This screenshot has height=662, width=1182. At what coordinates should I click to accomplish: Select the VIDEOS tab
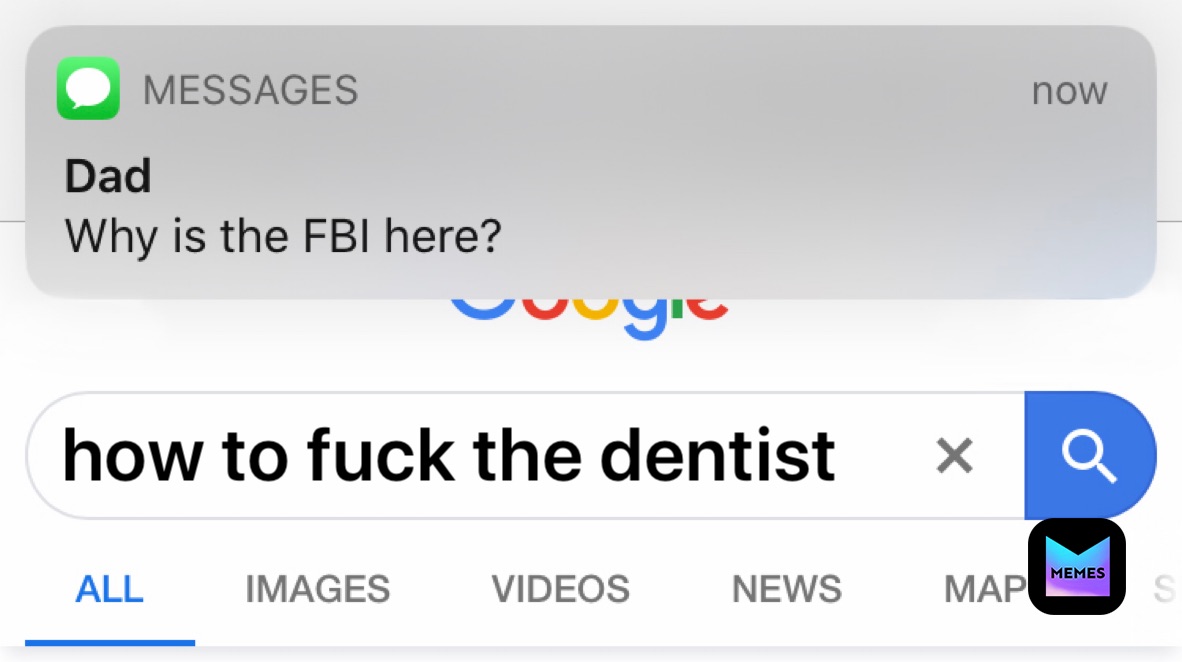coord(560,589)
